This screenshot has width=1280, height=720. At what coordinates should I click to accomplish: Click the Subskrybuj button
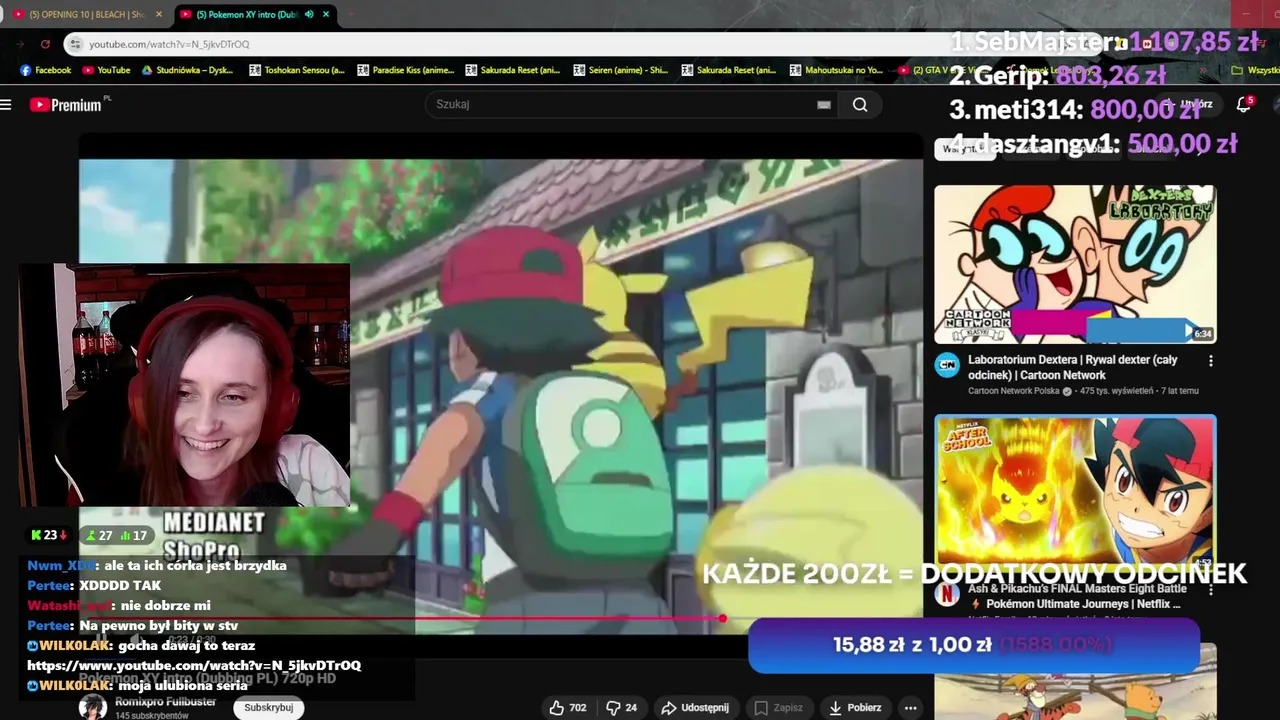pyautogui.click(x=269, y=707)
